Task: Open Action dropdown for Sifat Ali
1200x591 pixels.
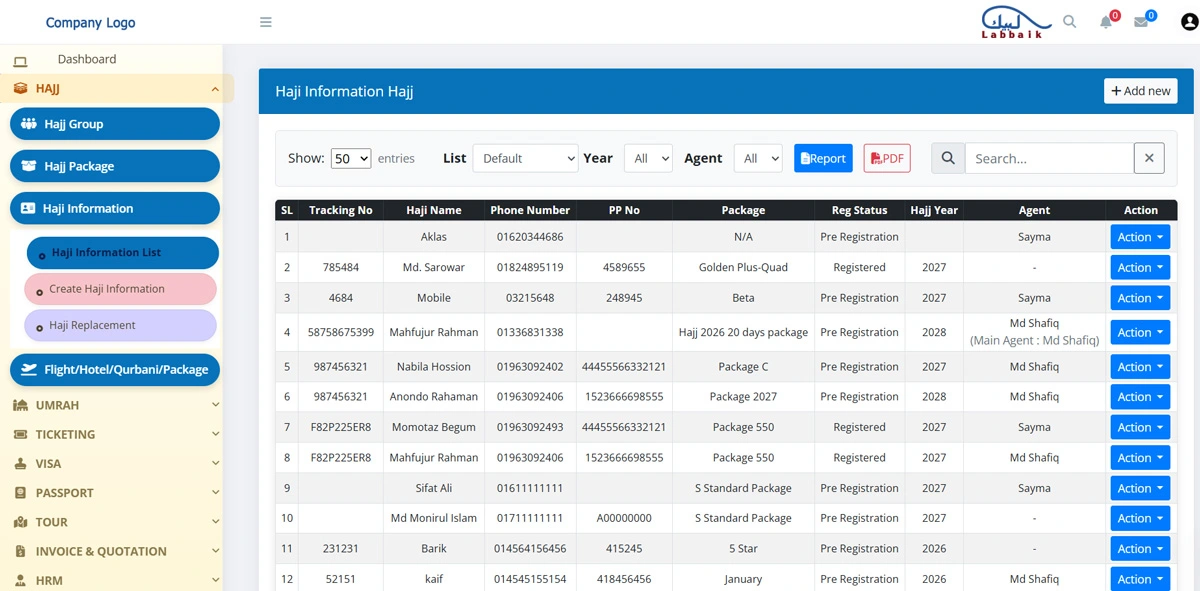Action: (x=1140, y=488)
